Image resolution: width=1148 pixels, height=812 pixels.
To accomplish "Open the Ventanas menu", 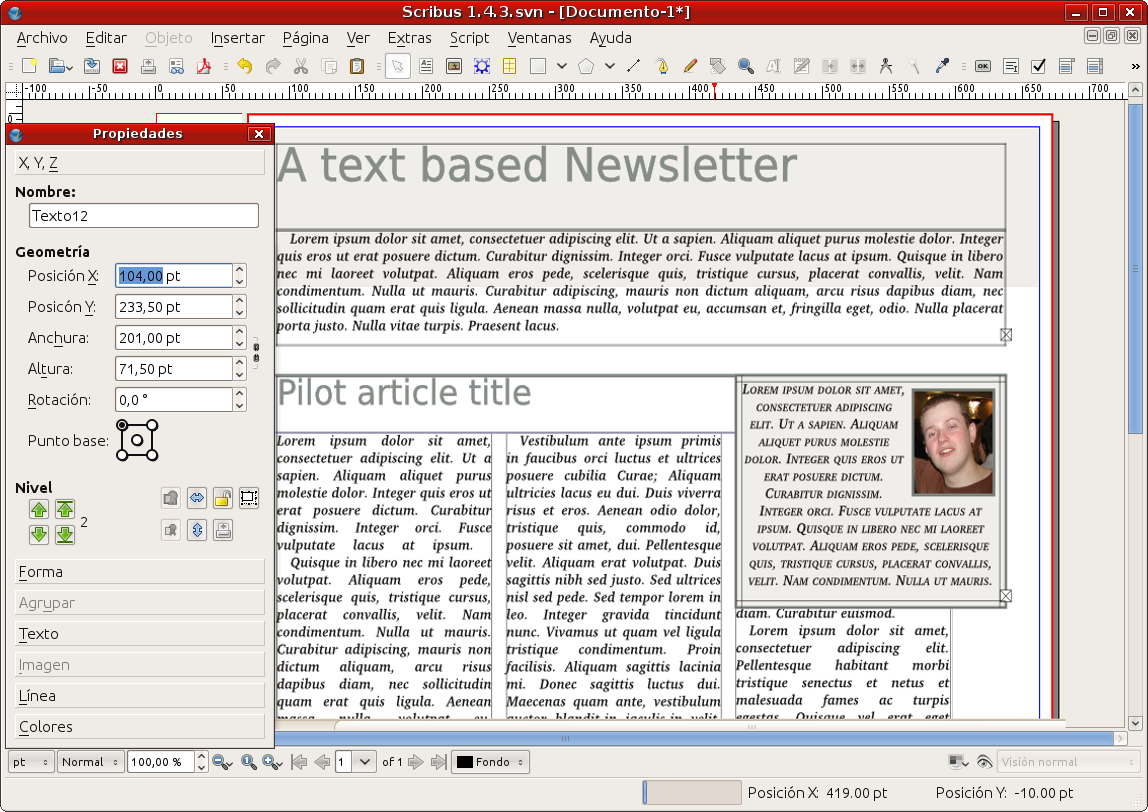I will click(x=539, y=38).
